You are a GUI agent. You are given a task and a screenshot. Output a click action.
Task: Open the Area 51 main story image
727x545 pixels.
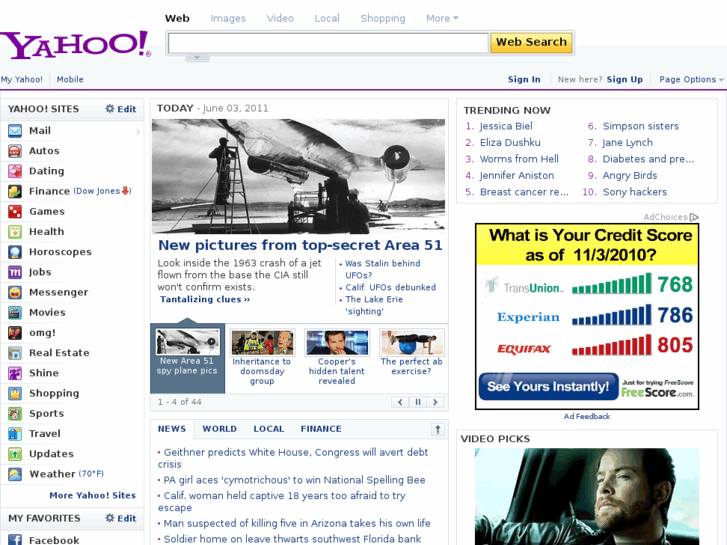click(x=298, y=176)
